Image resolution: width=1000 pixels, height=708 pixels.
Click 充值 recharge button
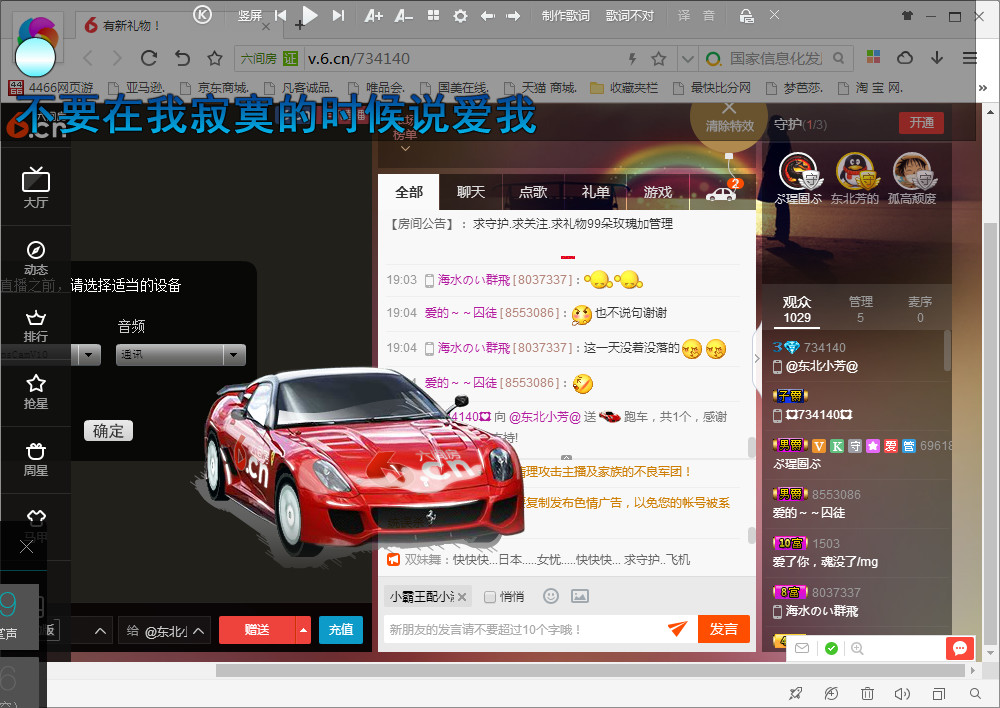pyautogui.click(x=341, y=630)
